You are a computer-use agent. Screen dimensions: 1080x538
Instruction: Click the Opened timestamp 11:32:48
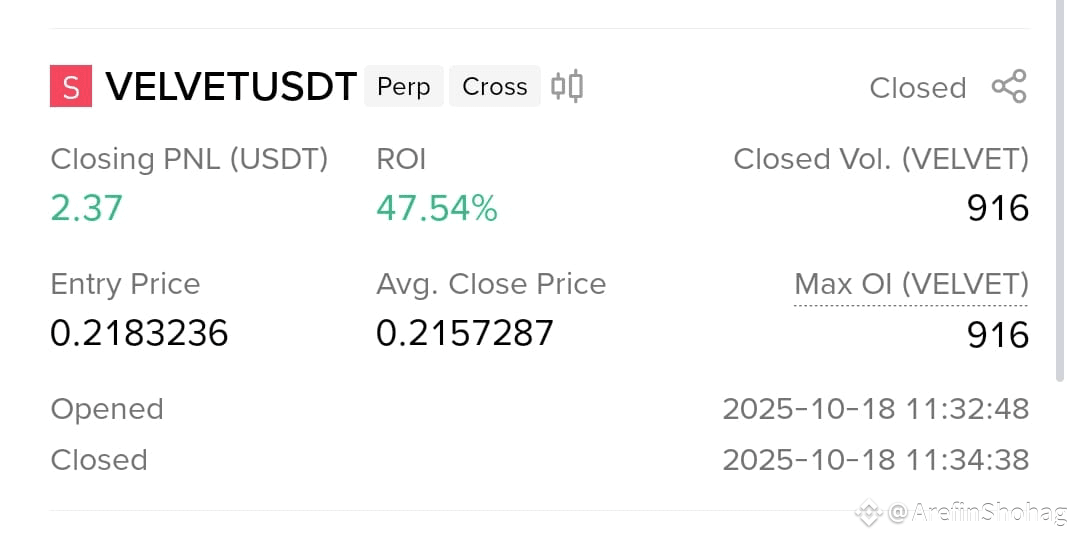876,409
